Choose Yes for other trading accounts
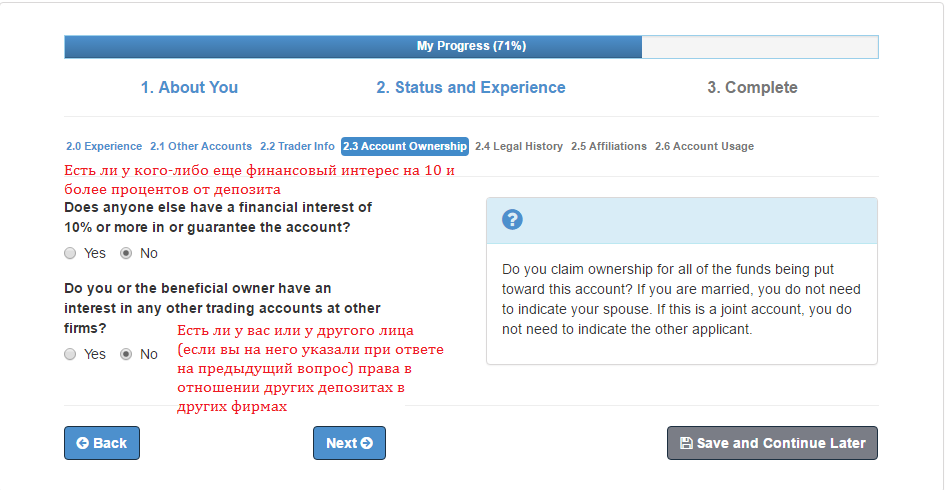This screenshot has width=945, height=490. 70,354
